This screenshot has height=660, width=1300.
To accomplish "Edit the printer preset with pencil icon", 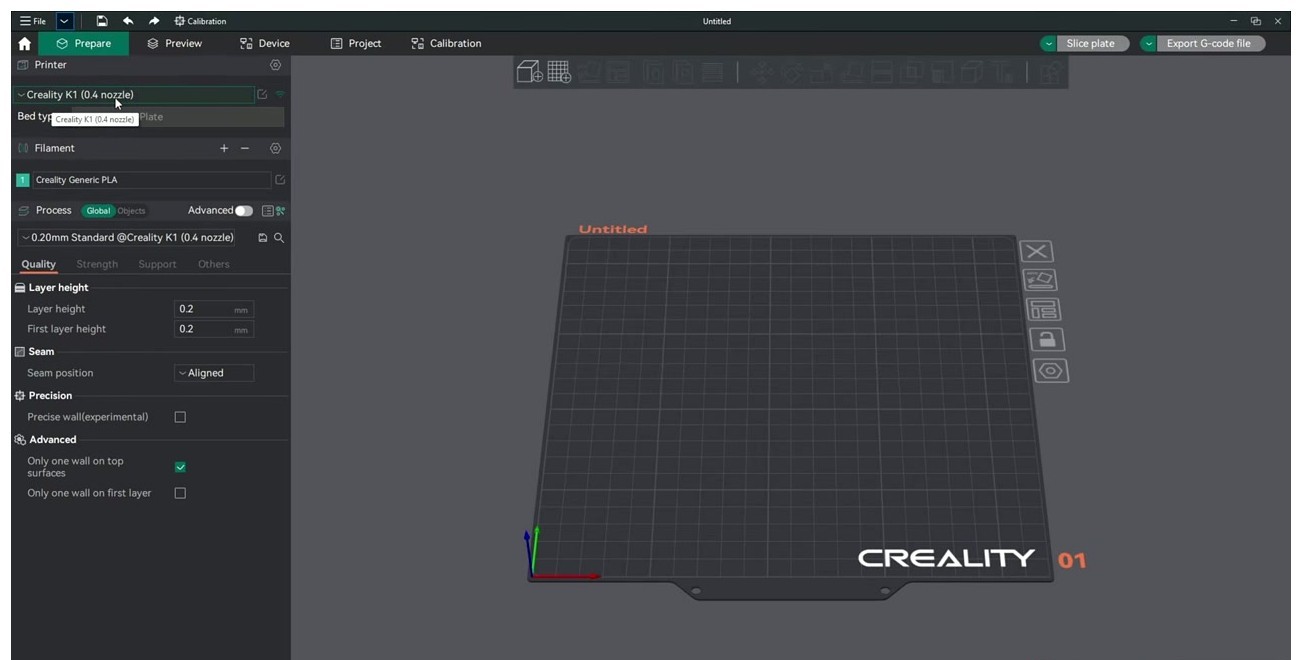I will click(262, 95).
